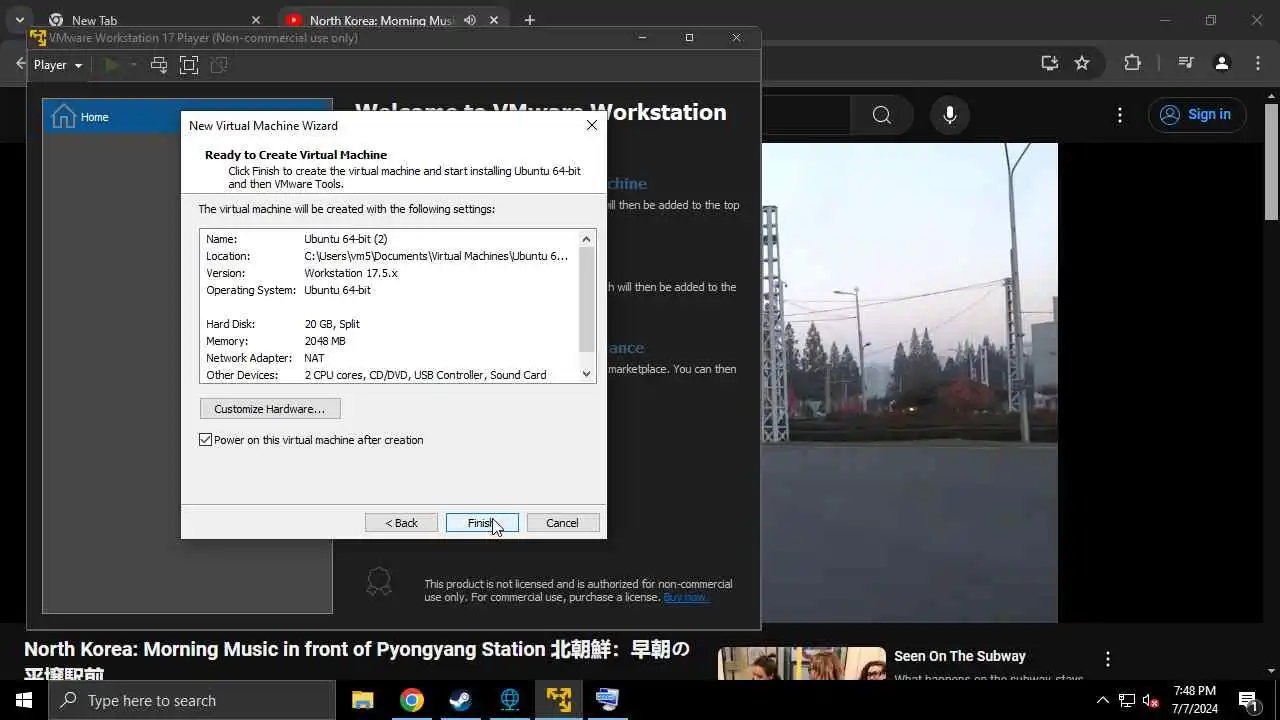Select the Memory '2048 MB' row
This screenshot has height=720, width=1280.
389,341
